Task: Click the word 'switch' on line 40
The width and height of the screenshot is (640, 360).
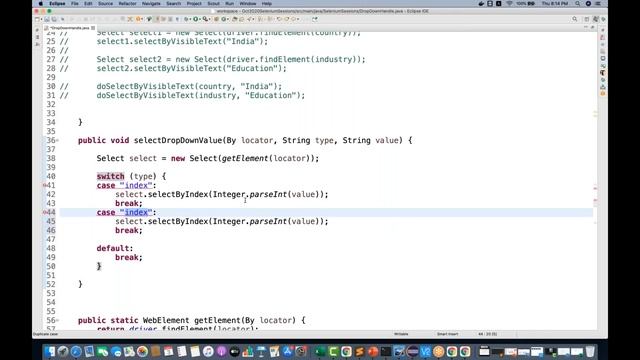Action: (x=110, y=176)
